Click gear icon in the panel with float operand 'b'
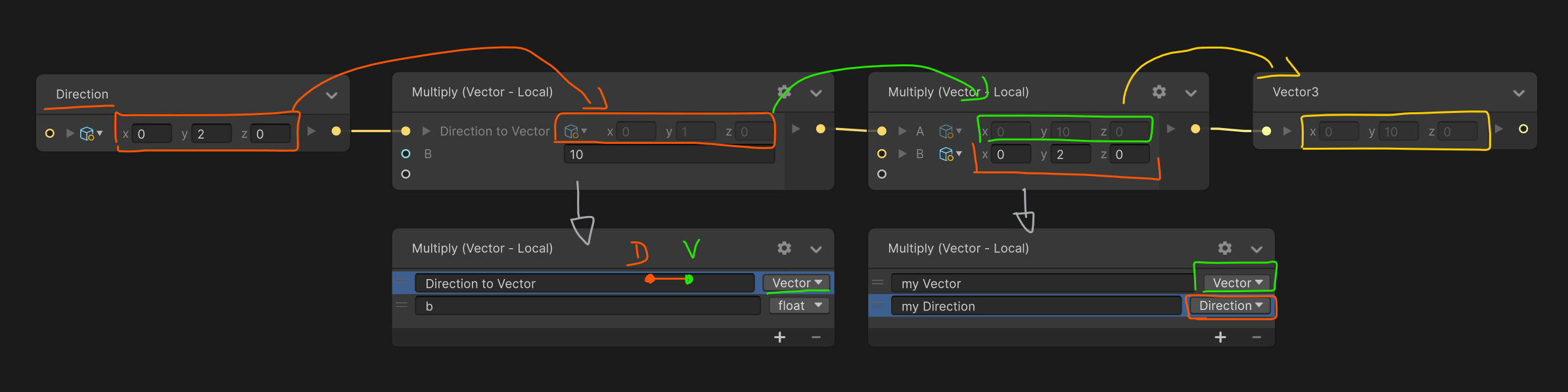The width and height of the screenshot is (1568, 392). tap(784, 248)
